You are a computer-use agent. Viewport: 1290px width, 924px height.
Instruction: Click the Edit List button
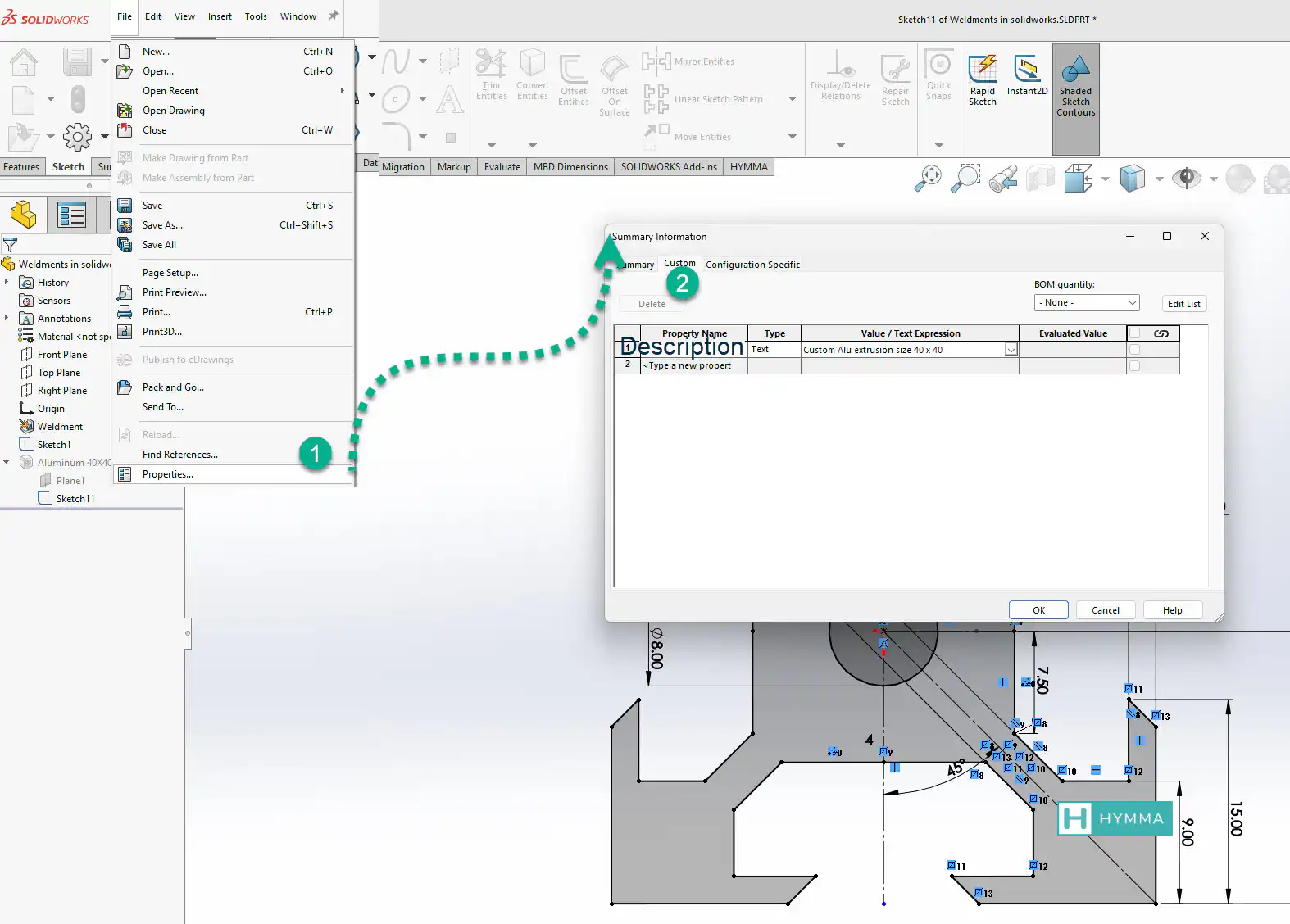pos(1183,304)
